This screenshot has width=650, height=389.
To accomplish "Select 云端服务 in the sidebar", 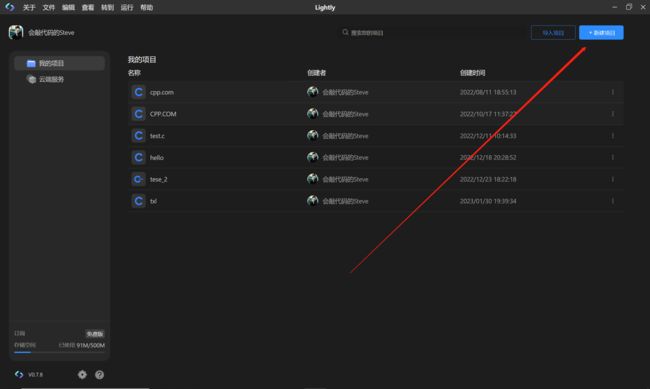I will 59,79.
